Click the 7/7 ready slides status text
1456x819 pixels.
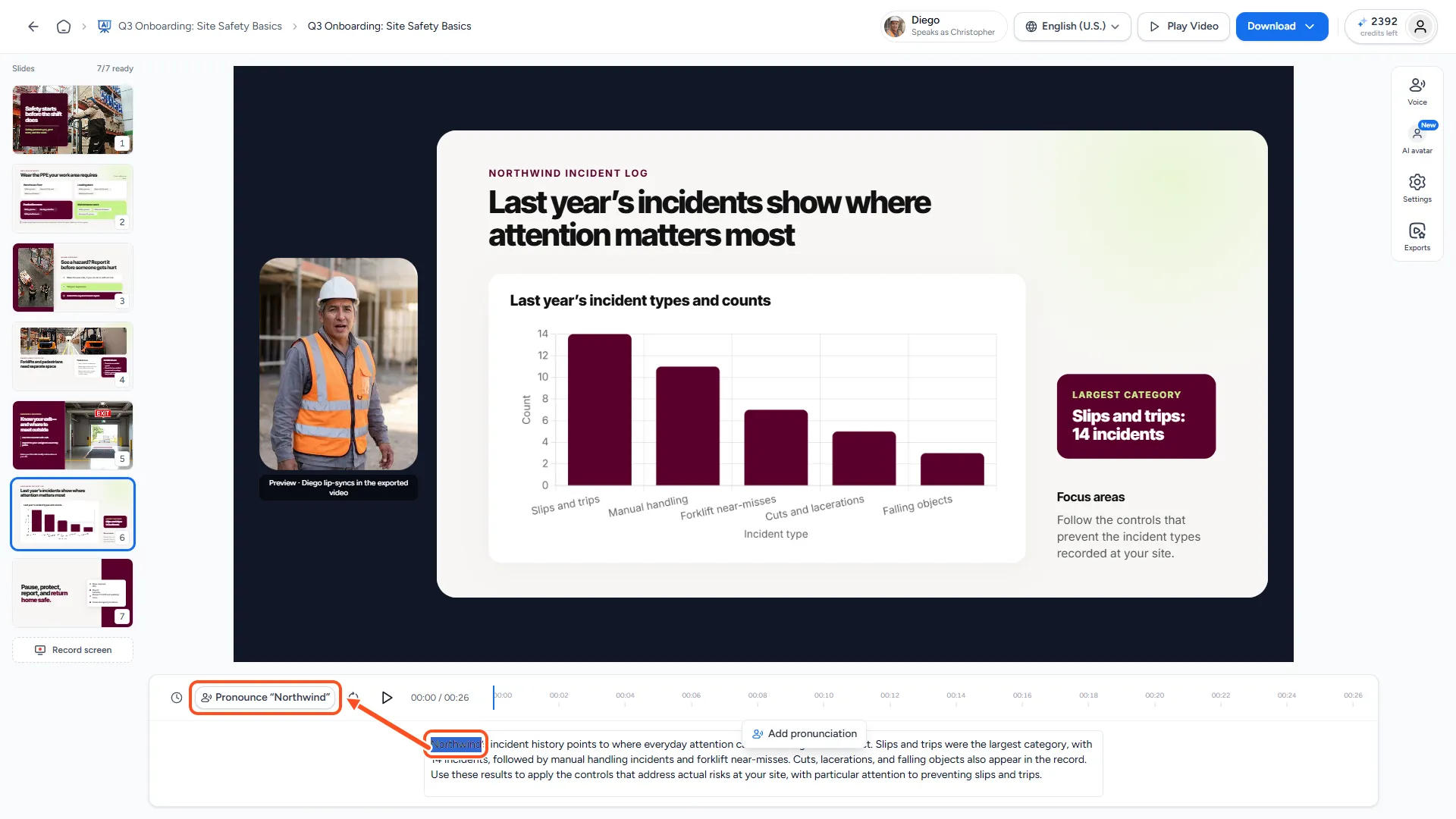pos(115,69)
